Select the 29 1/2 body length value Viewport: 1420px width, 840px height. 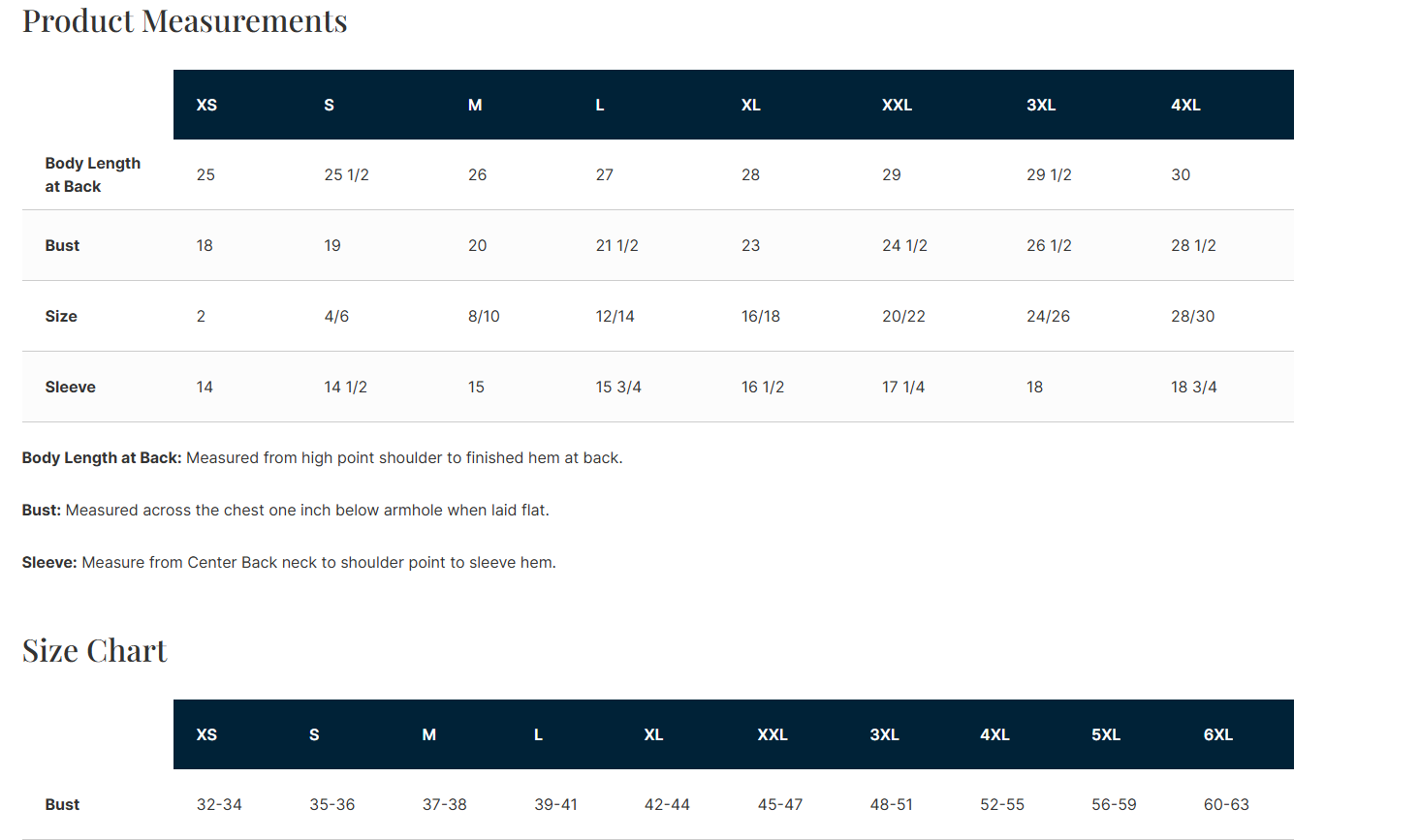(x=1049, y=174)
